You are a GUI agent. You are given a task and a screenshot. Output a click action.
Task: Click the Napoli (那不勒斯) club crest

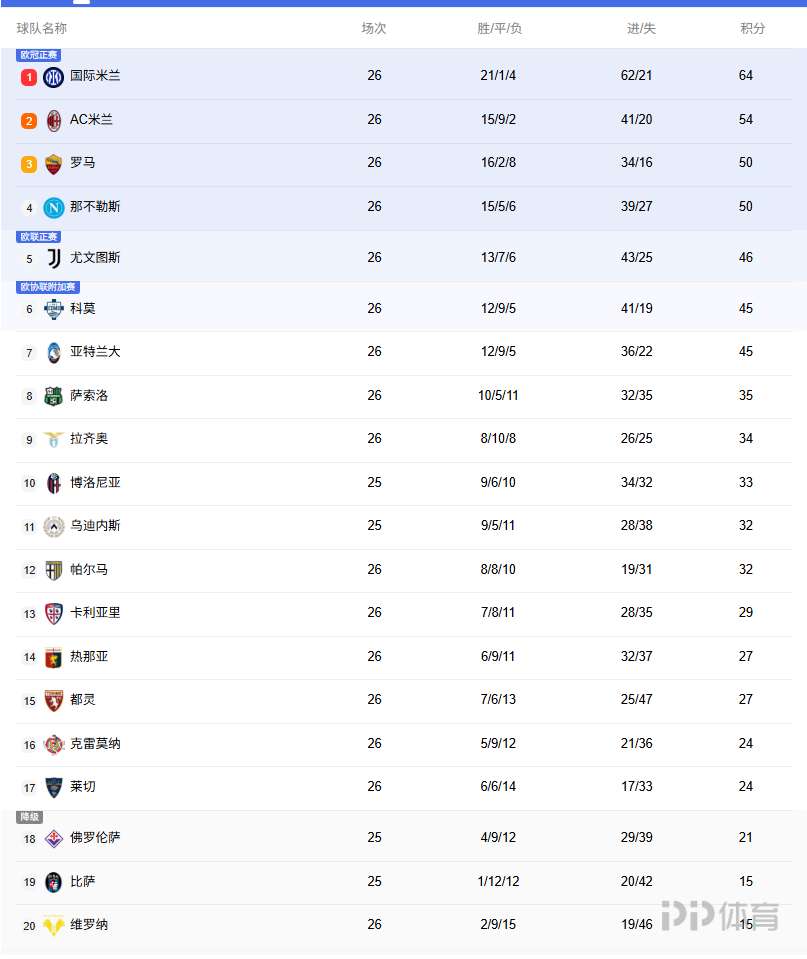54,208
